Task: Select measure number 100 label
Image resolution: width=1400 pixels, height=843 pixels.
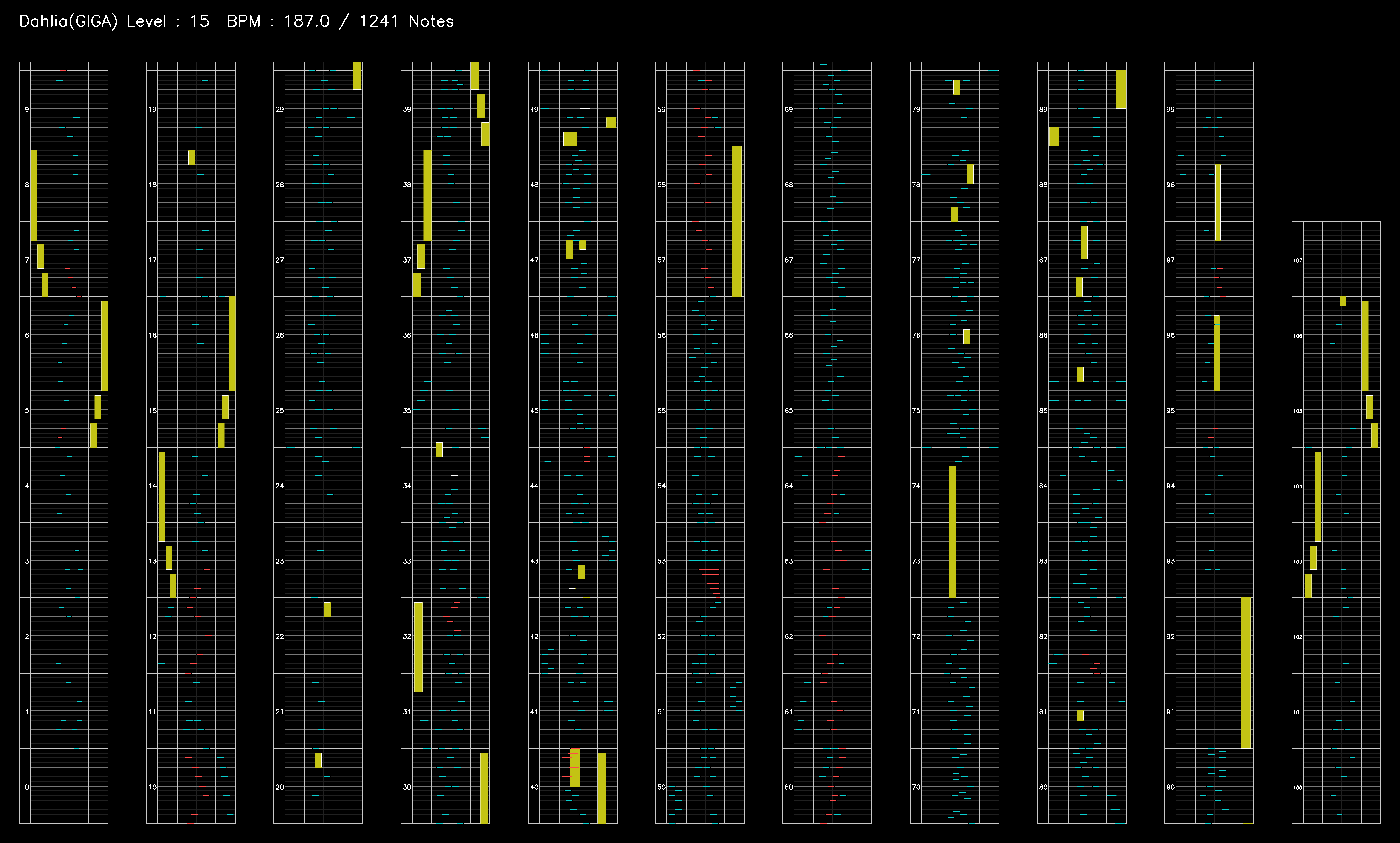Action: [x=1297, y=787]
